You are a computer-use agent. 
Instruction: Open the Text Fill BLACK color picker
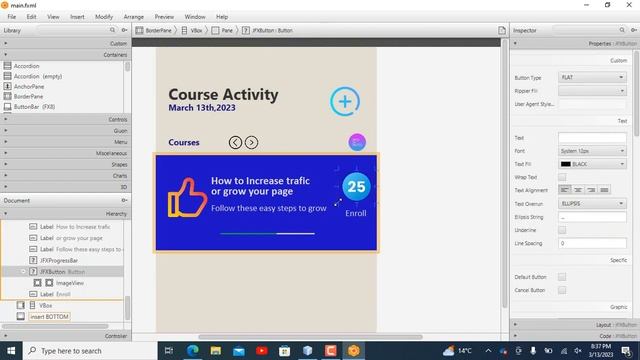click(x=592, y=164)
